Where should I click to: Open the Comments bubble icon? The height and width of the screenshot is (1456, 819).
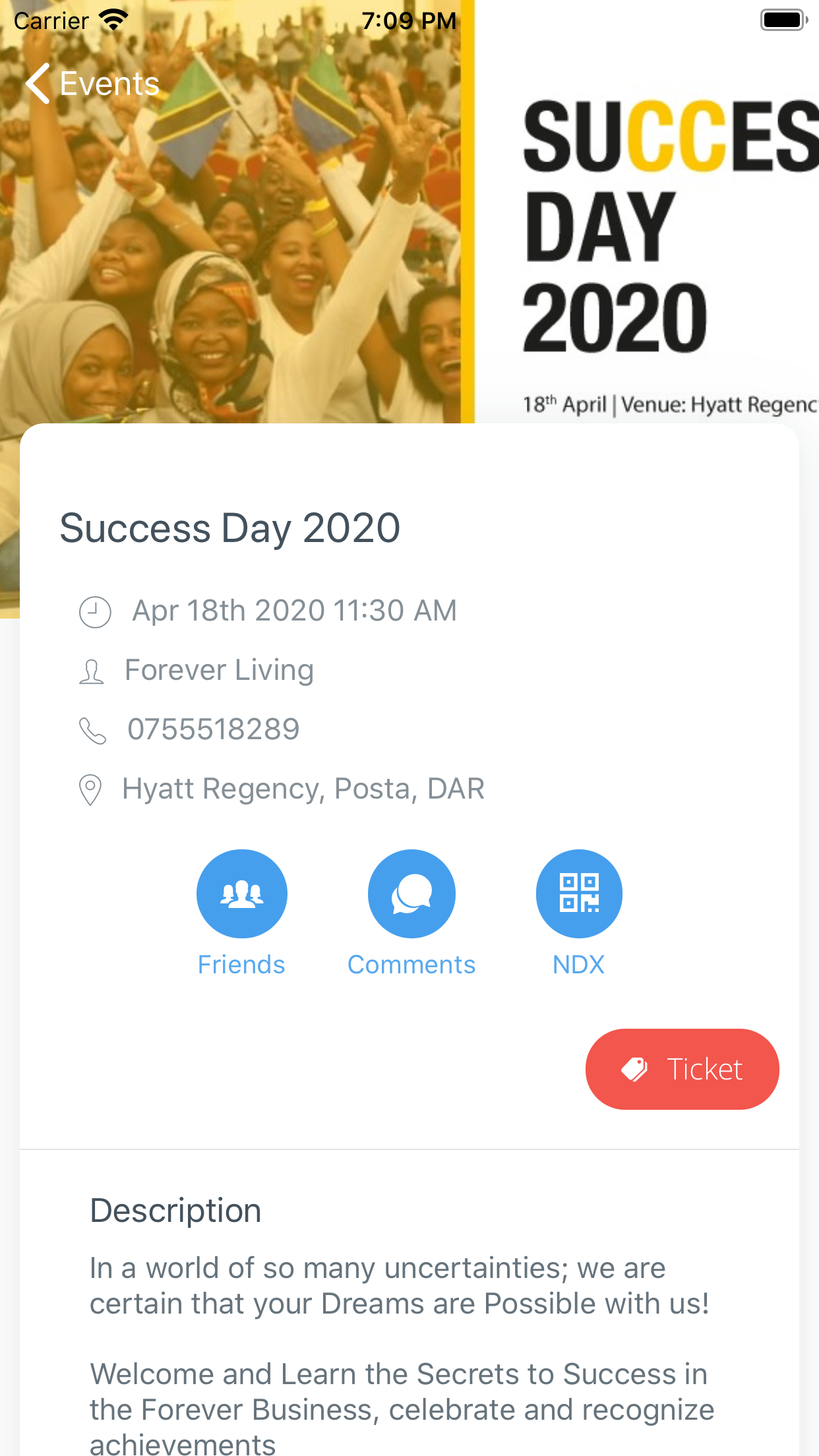point(411,894)
